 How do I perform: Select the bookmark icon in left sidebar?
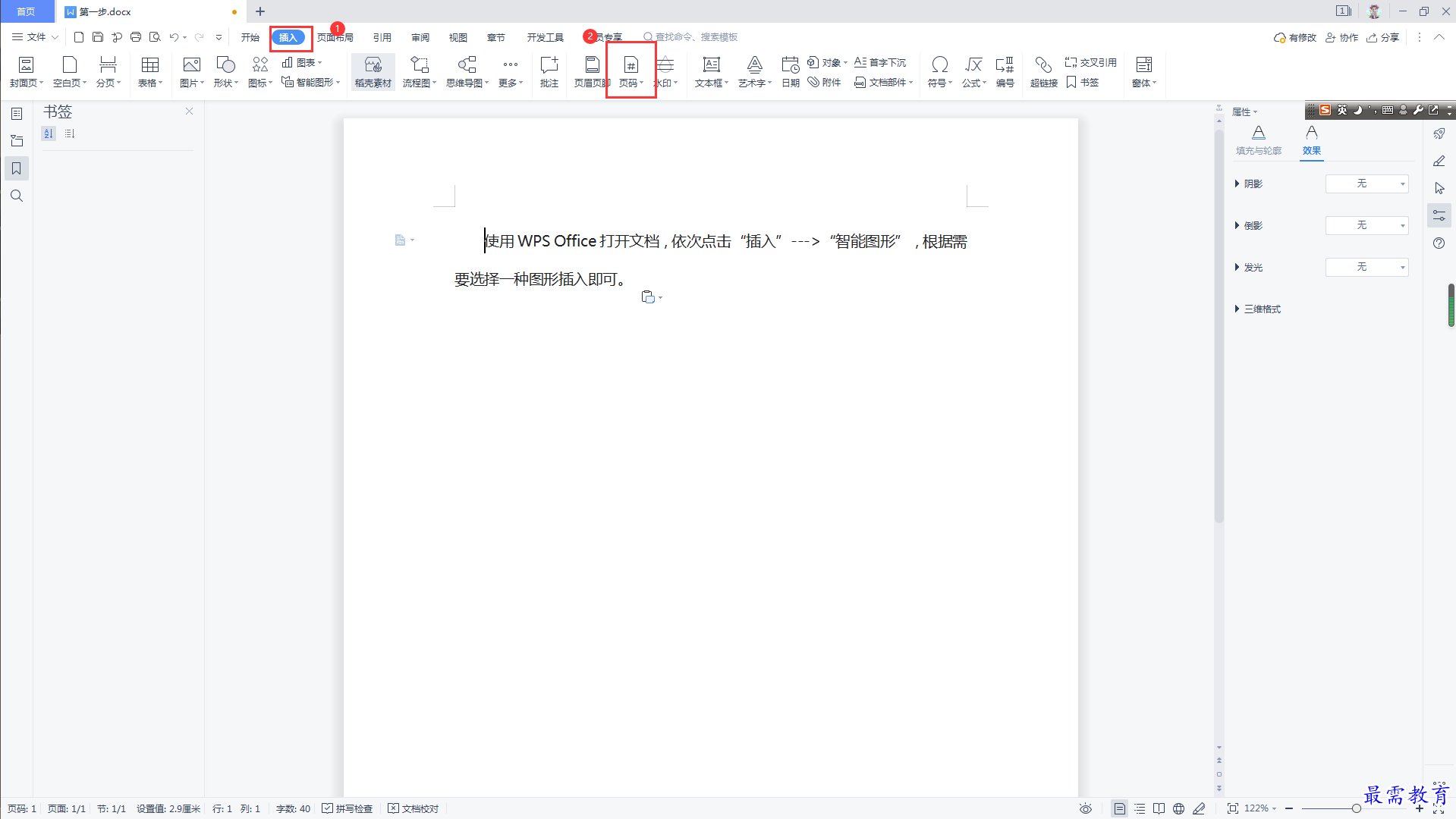(x=17, y=168)
